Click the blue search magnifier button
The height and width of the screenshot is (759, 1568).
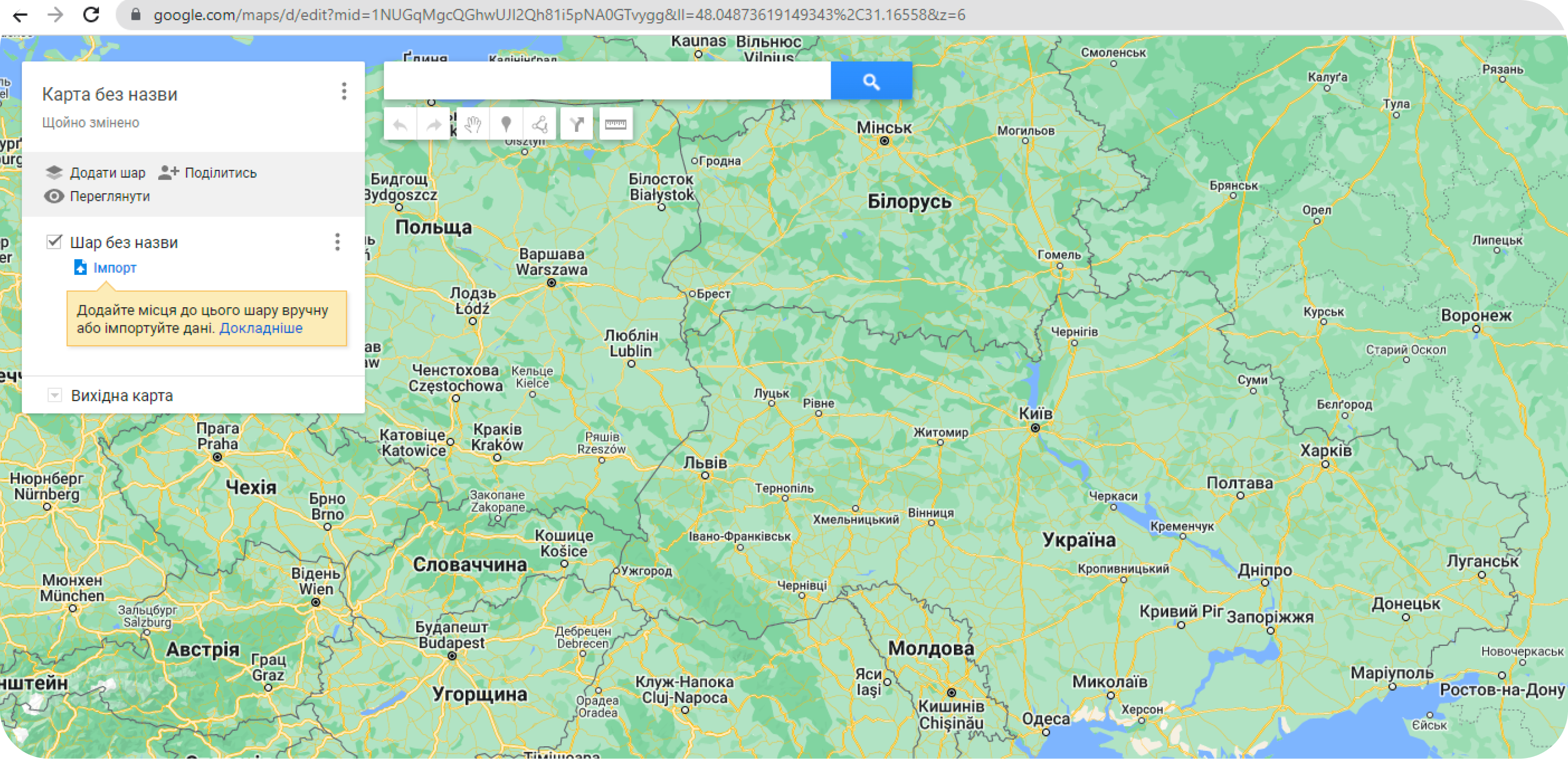(871, 81)
